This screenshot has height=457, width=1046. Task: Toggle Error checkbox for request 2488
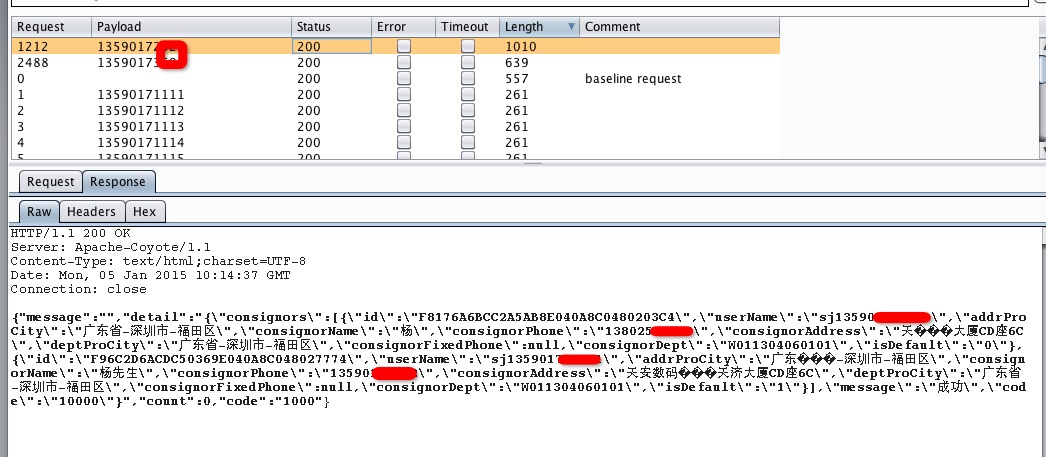tap(404, 62)
